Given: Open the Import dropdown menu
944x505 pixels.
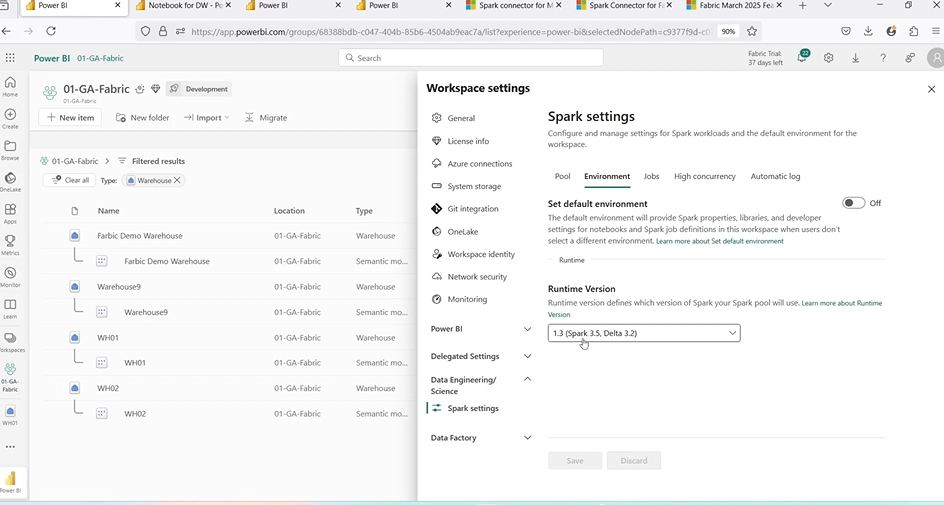Looking at the screenshot, I should (x=206, y=117).
